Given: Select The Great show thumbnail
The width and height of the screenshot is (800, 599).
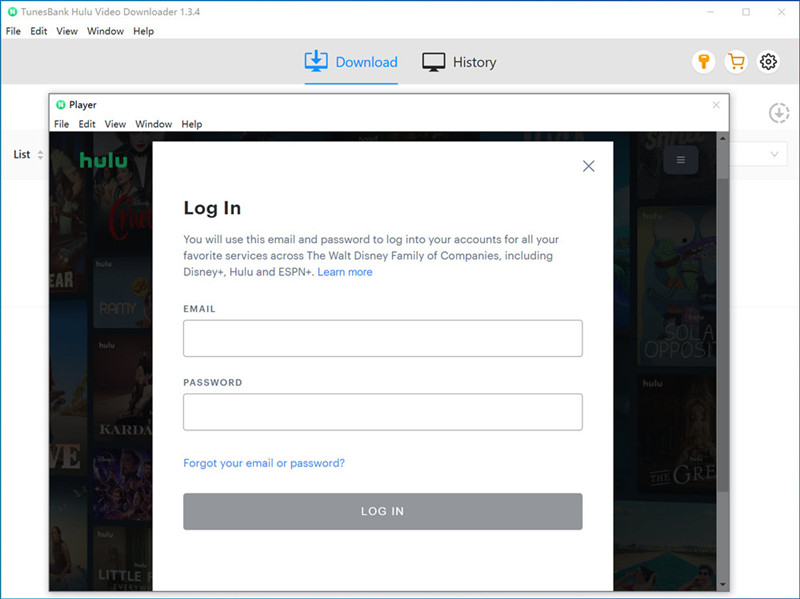Looking at the screenshot, I should pos(677,434).
